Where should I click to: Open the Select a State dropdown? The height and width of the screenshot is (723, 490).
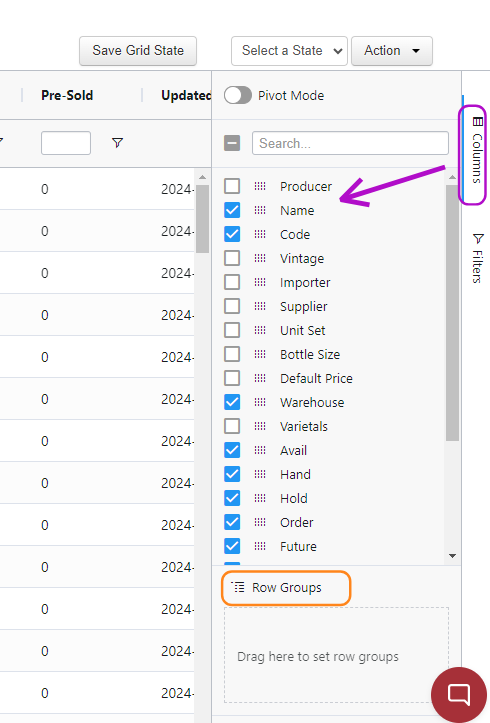click(x=289, y=51)
